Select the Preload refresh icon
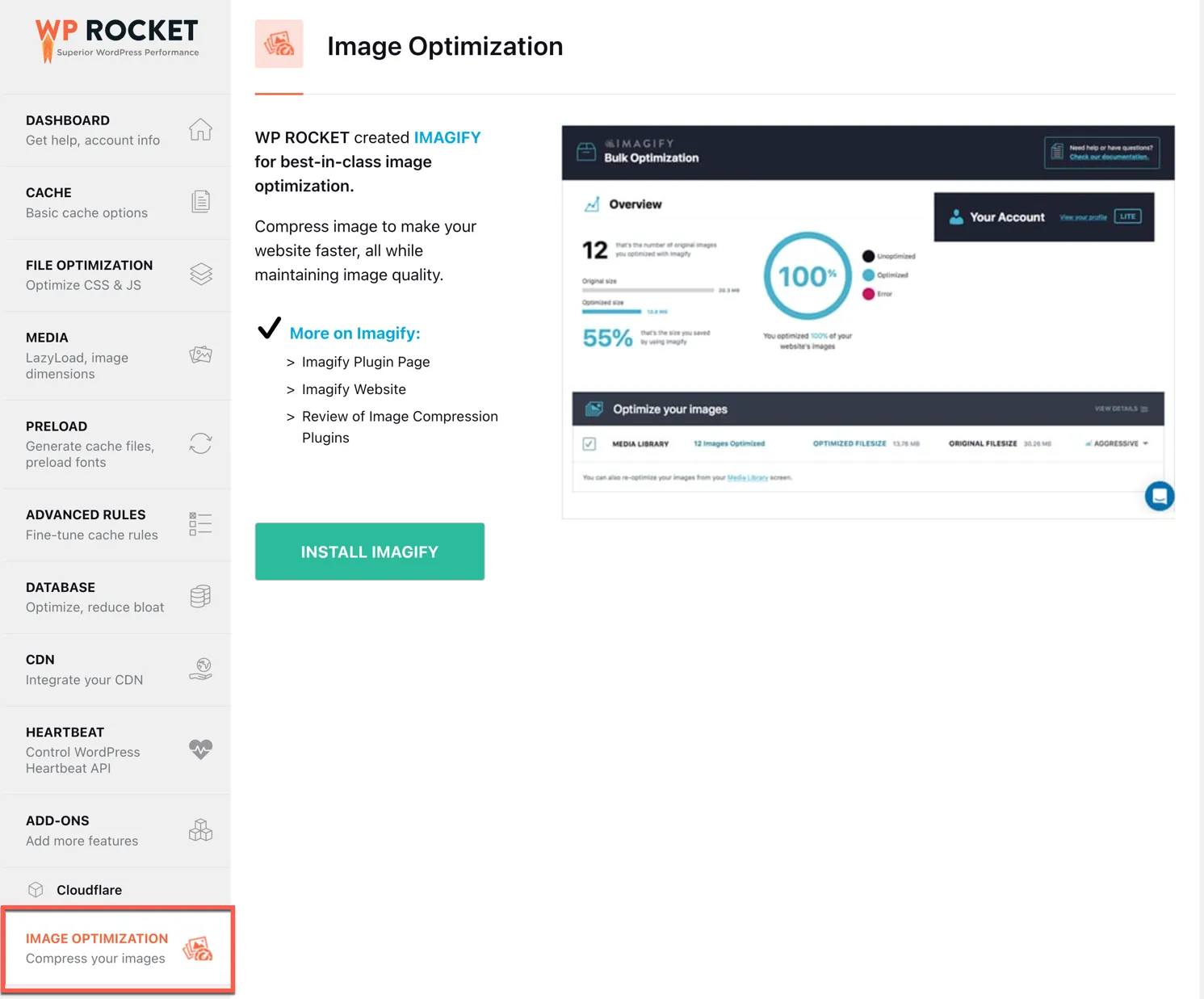 click(200, 443)
